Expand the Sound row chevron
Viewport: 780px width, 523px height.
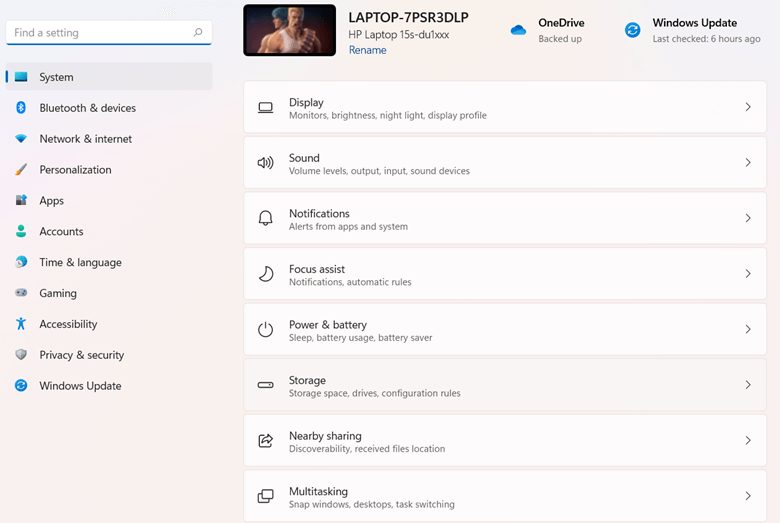748,162
